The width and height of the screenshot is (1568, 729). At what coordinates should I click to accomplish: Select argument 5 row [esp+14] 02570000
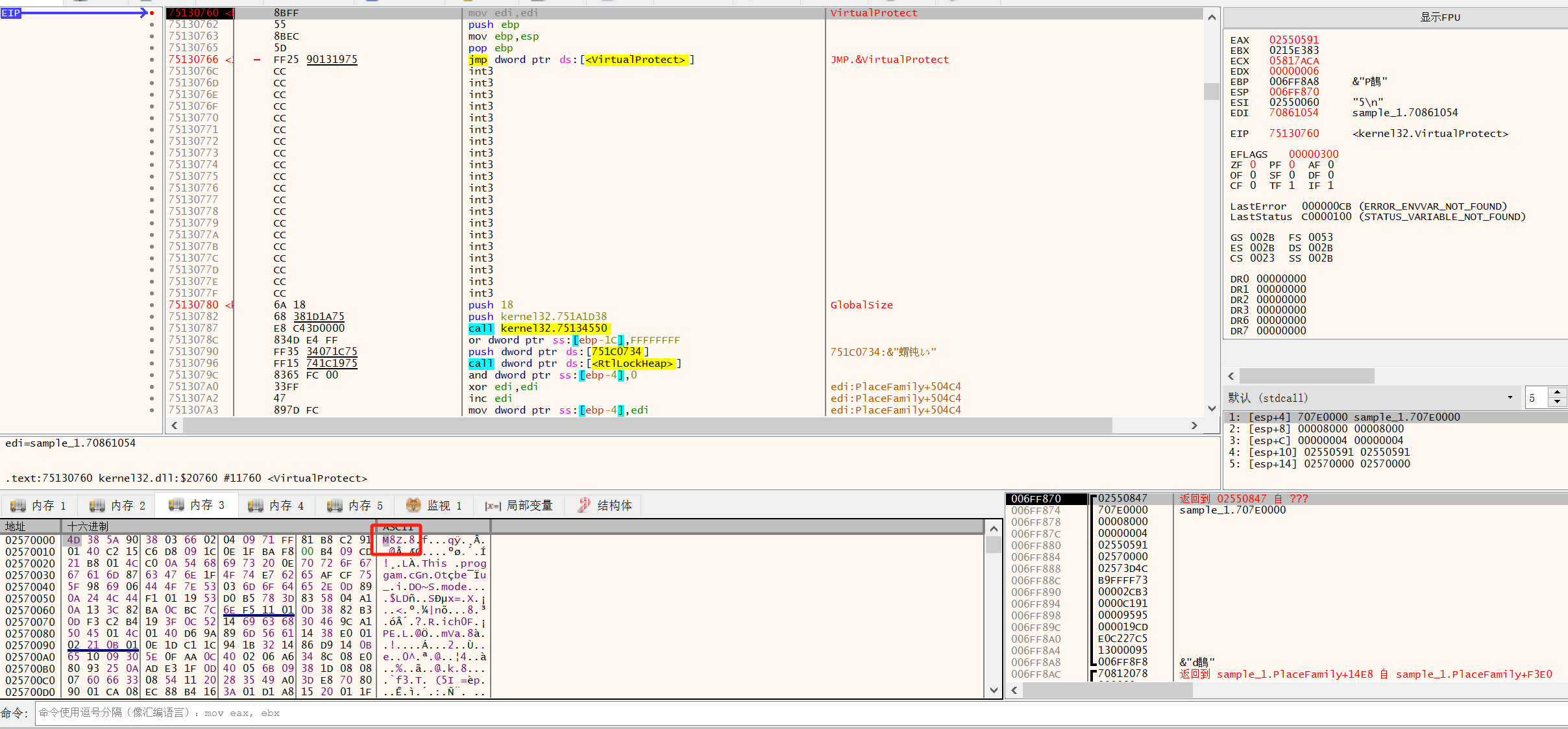coord(1395,464)
